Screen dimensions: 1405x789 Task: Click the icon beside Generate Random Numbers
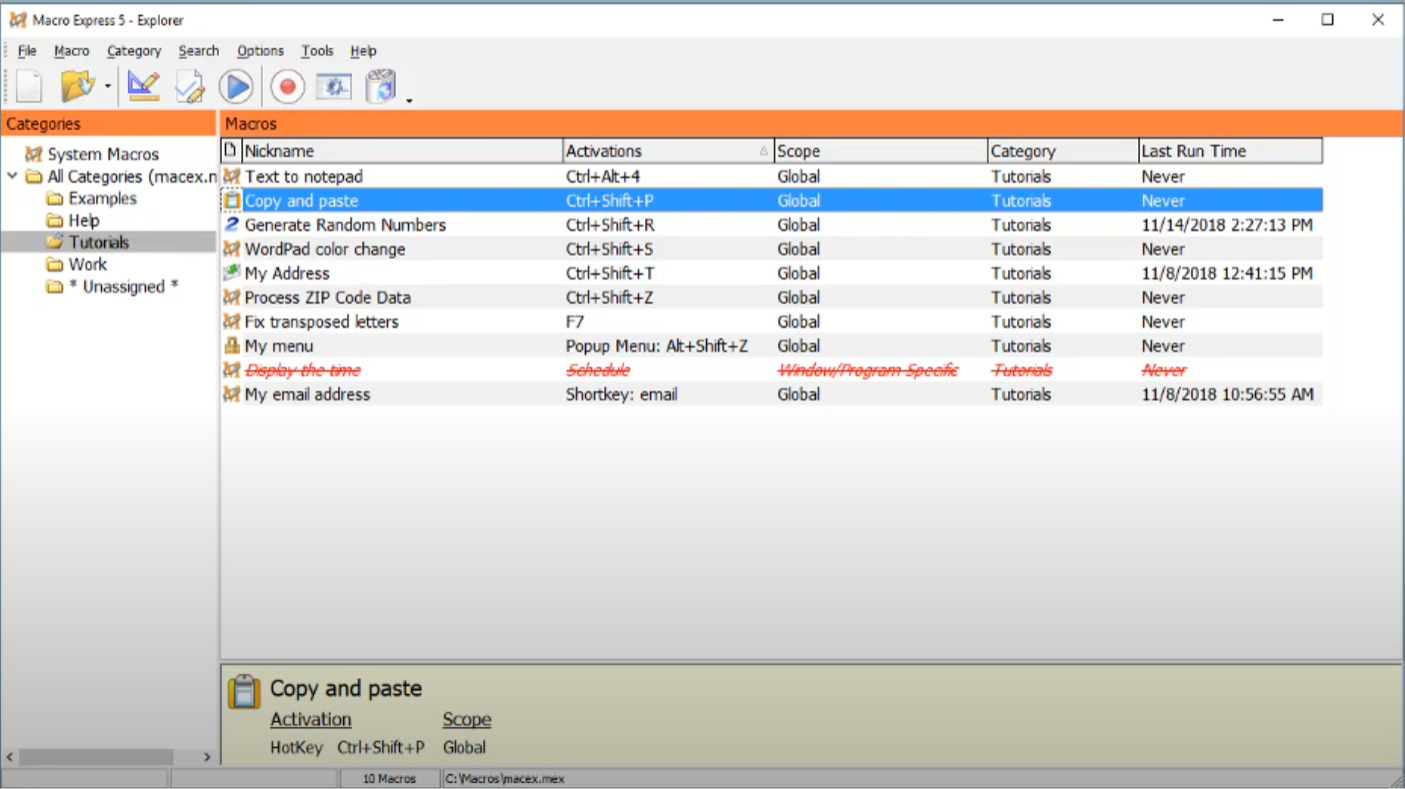point(232,225)
